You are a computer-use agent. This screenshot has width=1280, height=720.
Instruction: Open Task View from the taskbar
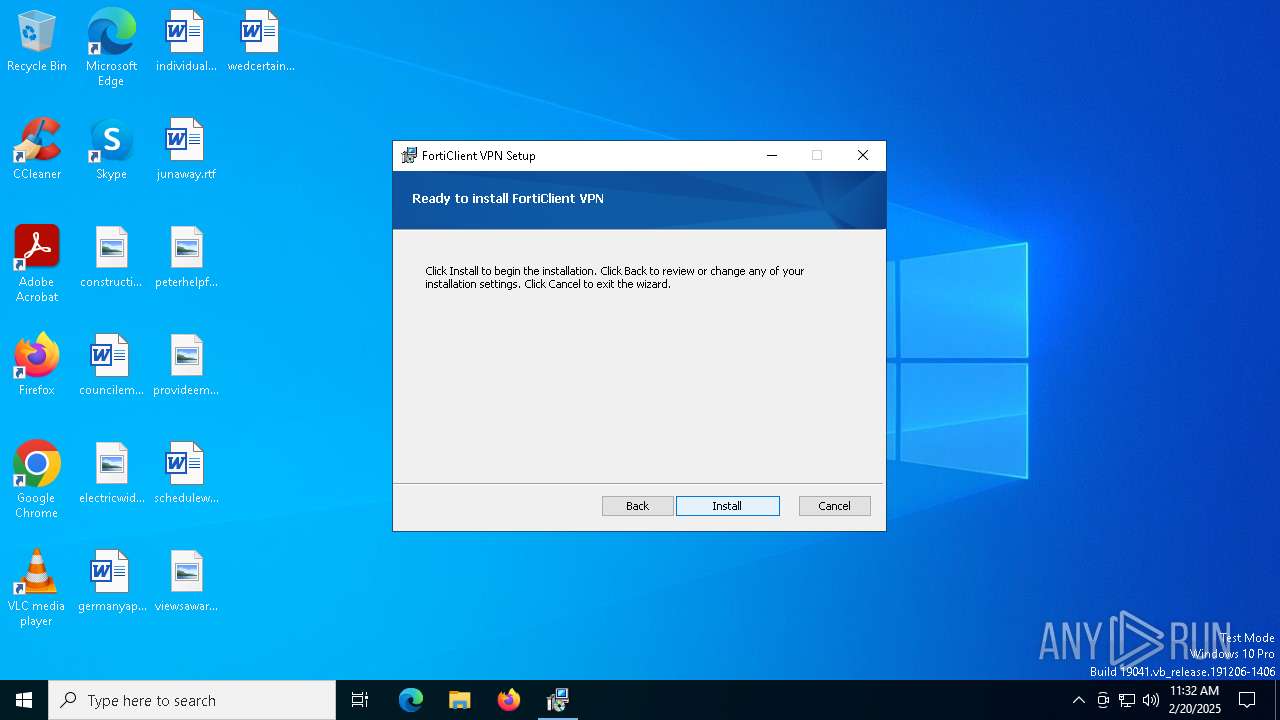(360, 700)
